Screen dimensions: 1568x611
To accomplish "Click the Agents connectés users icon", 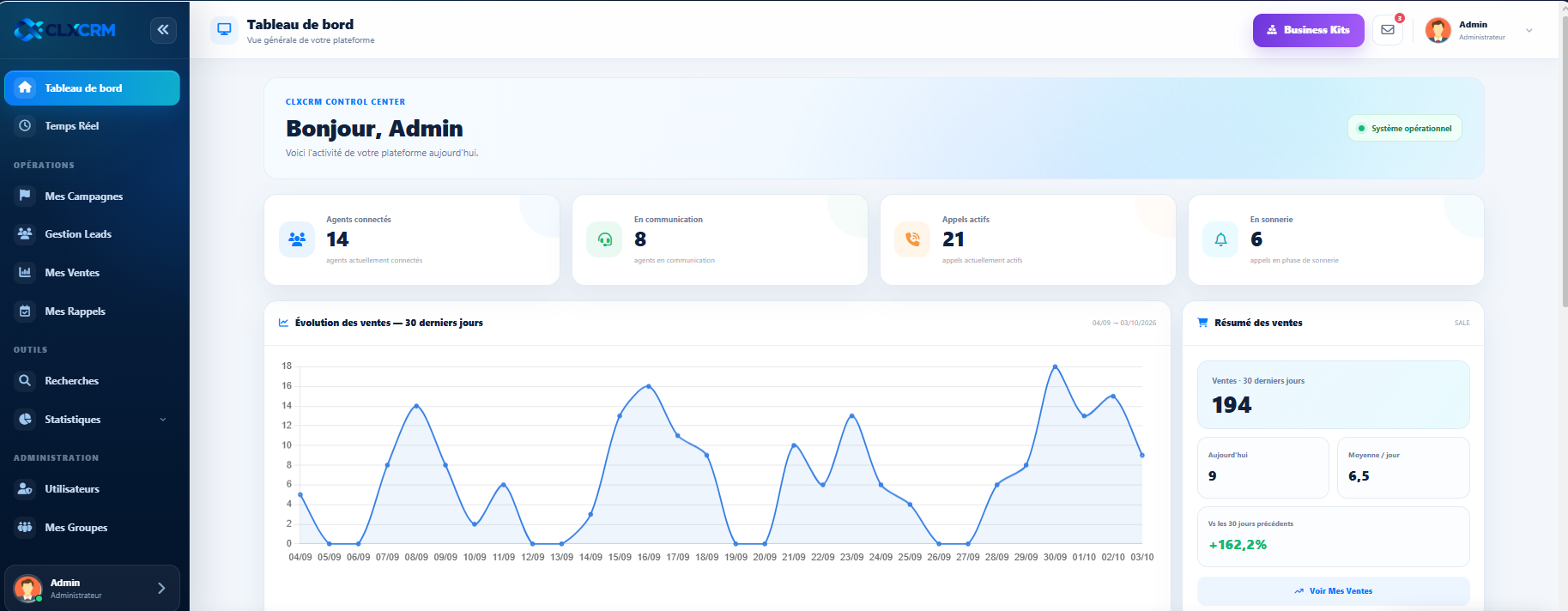I will coord(297,239).
